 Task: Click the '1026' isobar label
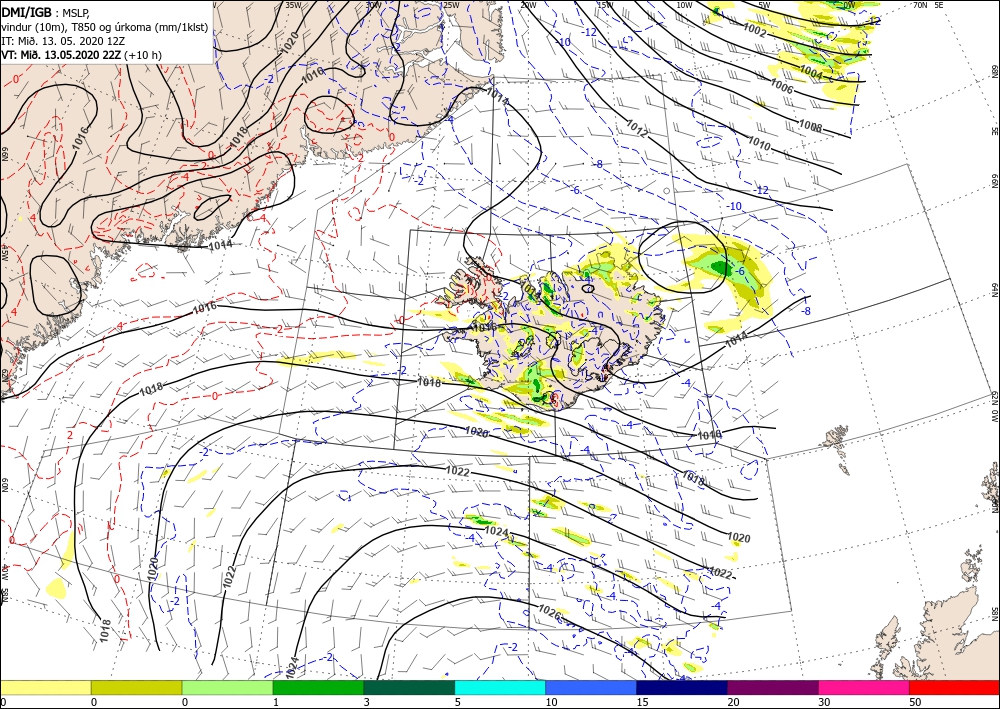click(x=549, y=613)
